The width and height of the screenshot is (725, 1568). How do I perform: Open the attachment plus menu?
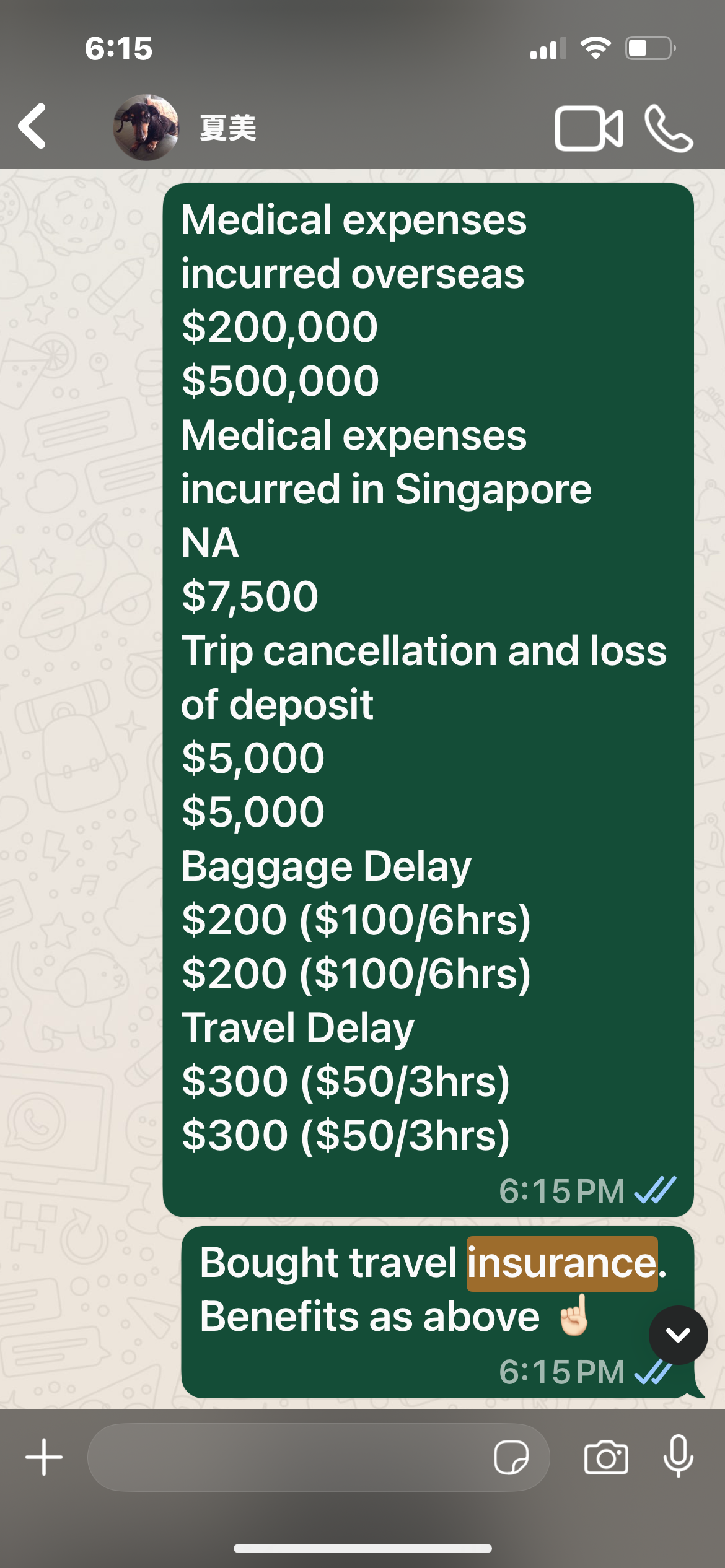[x=44, y=1457]
